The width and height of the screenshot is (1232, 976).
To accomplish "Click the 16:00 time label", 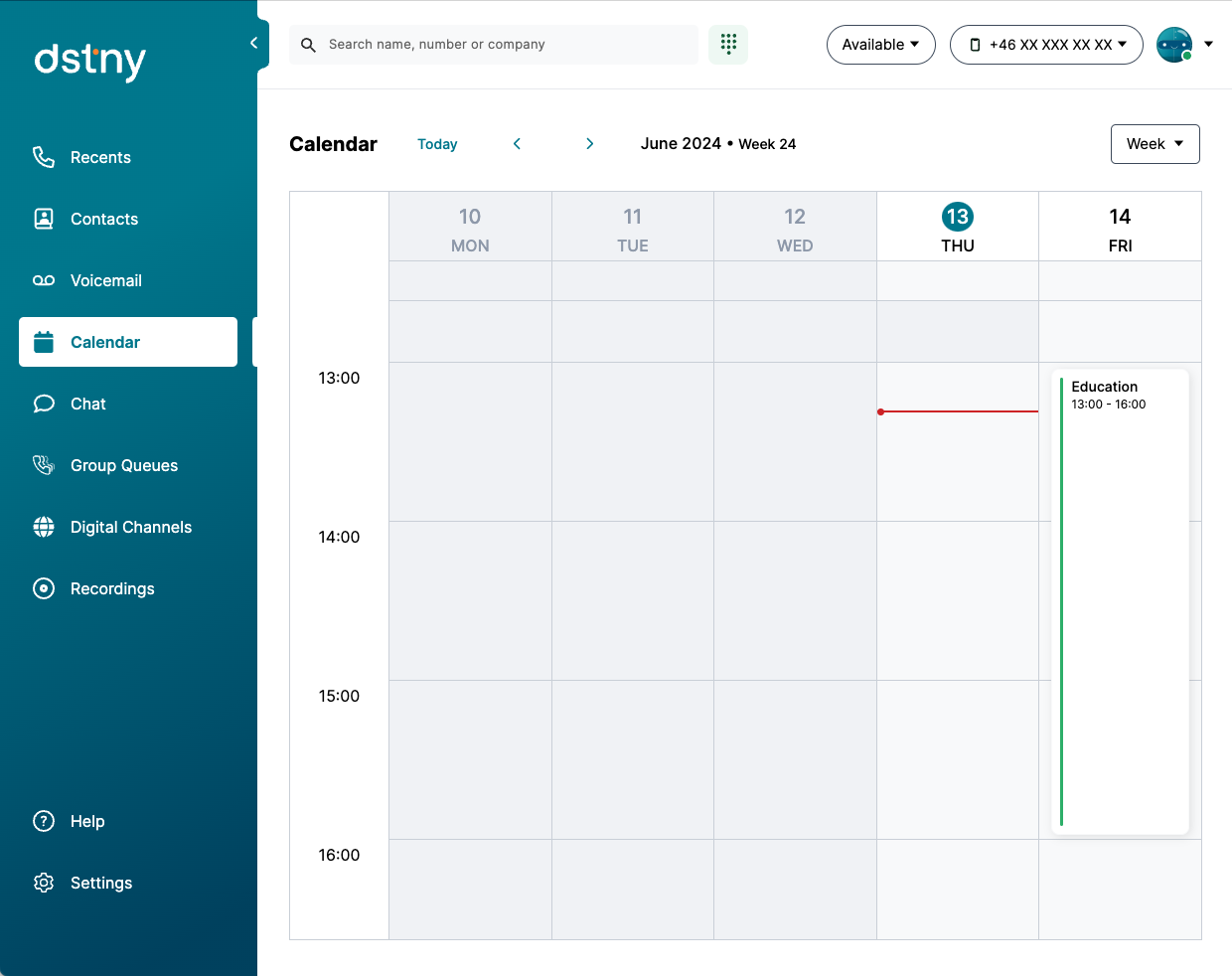I will click(339, 855).
